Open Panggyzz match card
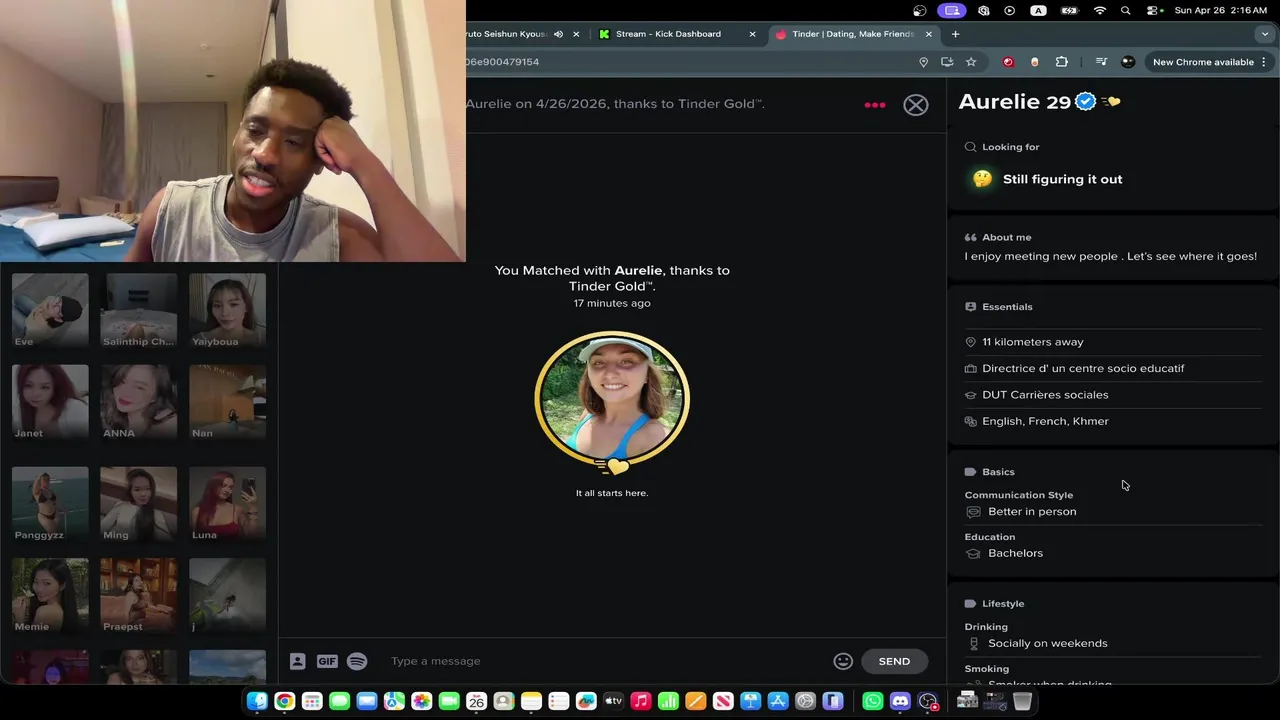This screenshot has width=1280, height=720. pos(50,504)
